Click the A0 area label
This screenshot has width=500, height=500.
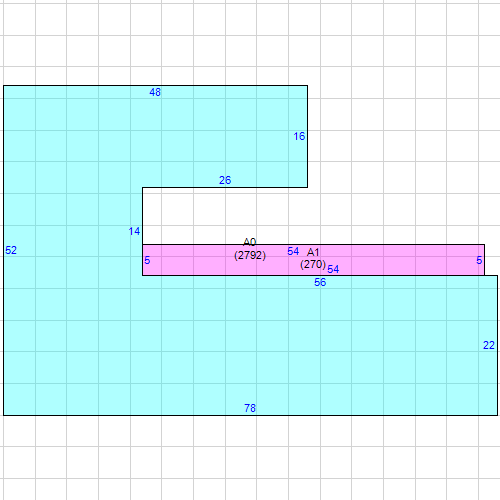coord(250,242)
